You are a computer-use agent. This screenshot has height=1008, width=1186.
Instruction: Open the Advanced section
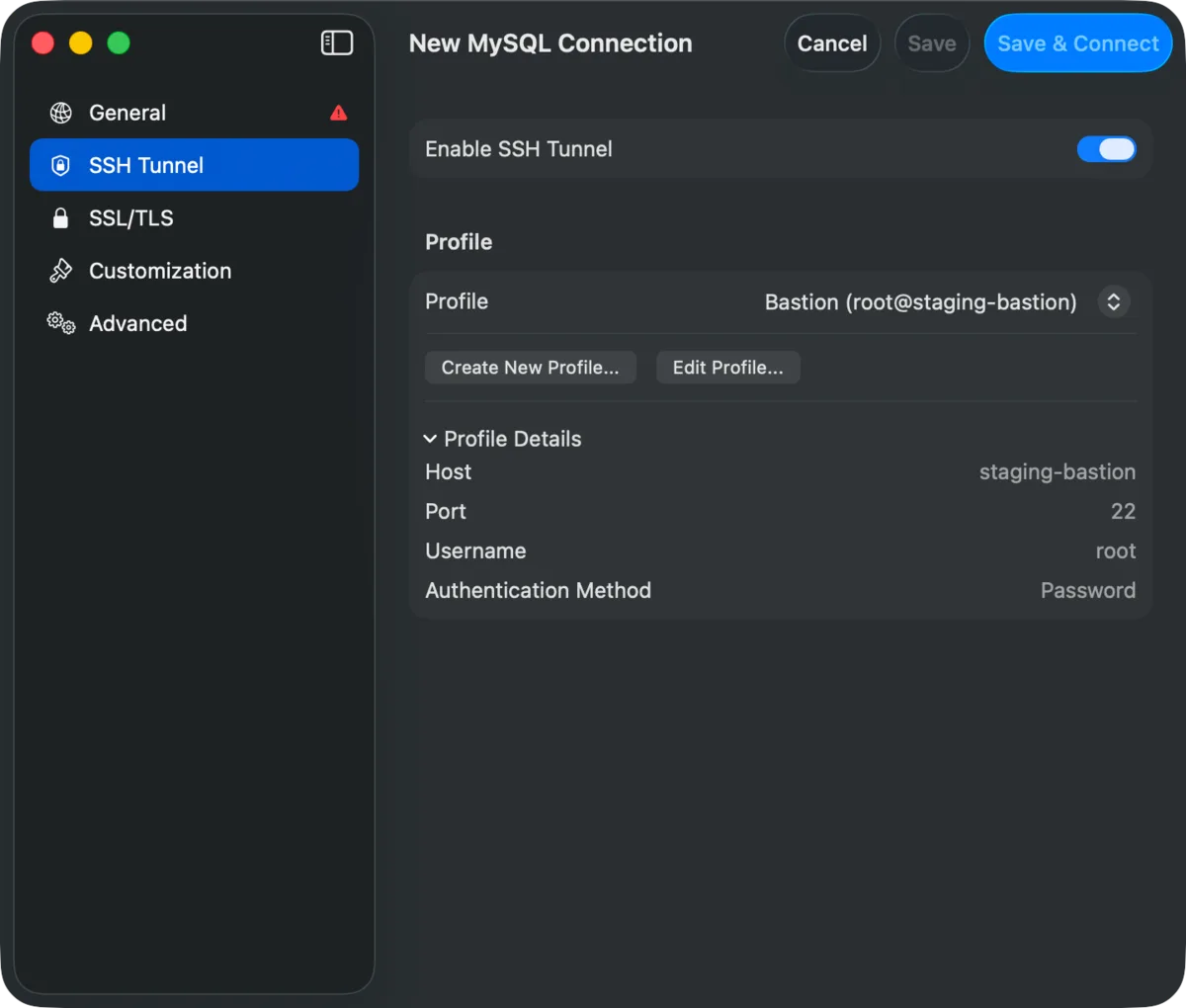(194, 323)
